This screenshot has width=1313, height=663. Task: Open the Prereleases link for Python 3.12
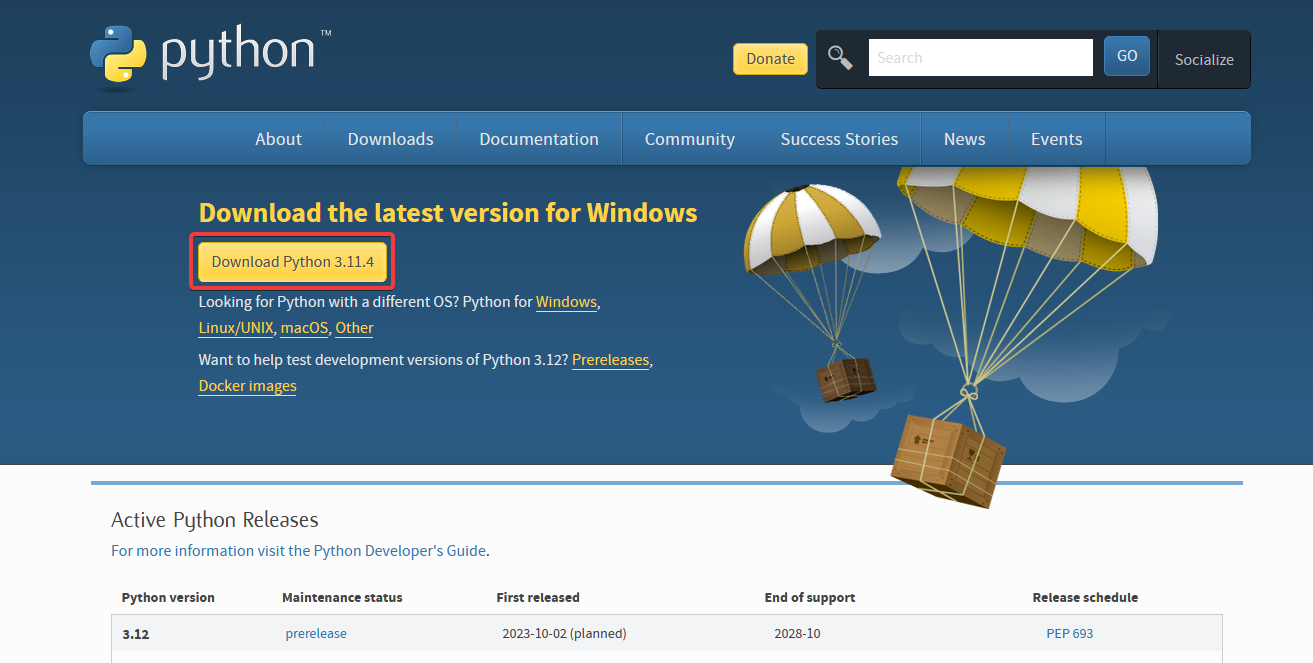tap(610, 359)
